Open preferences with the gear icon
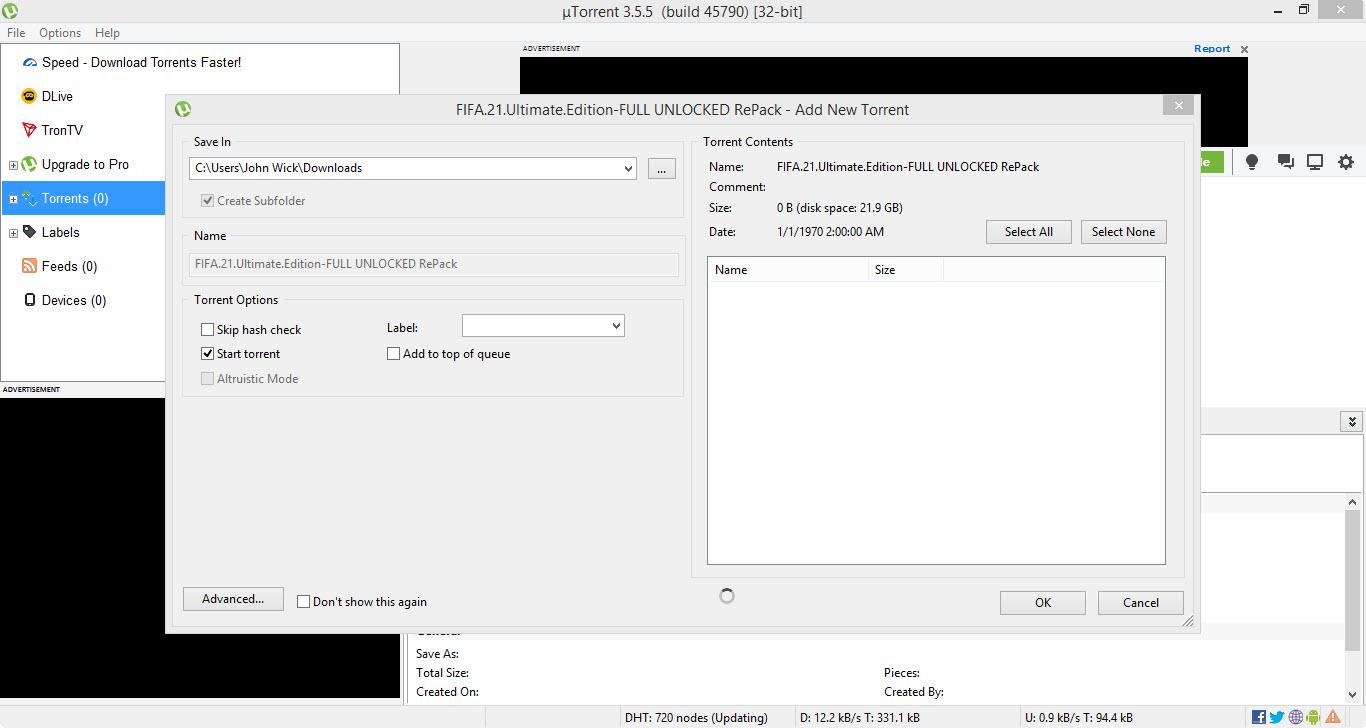 [x=1346, y=162]
